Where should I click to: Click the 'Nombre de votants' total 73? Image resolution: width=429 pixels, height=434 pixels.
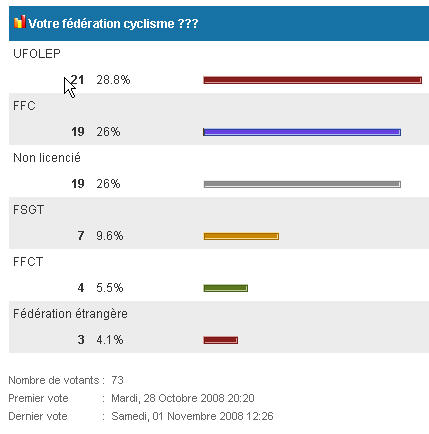(x=117, y=380)
